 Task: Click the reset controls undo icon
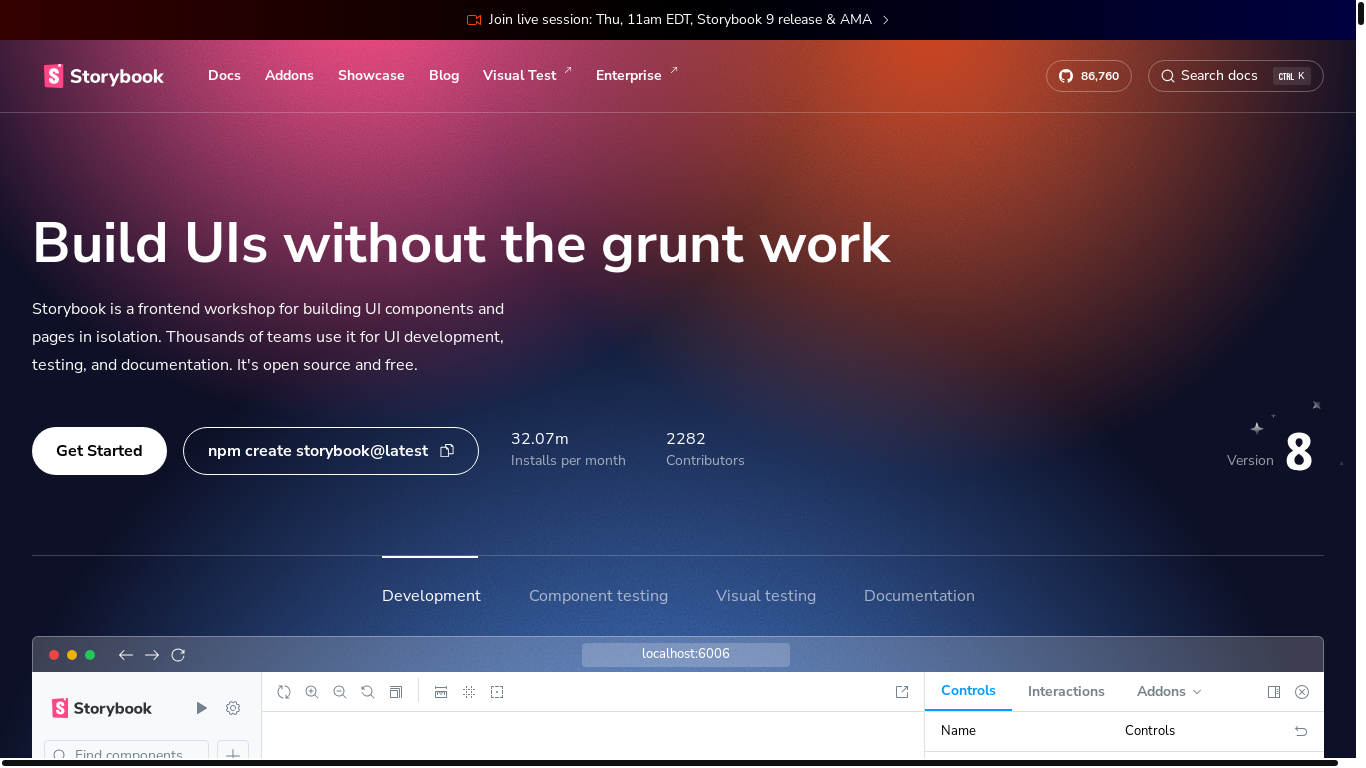[x=1301, y=731]
